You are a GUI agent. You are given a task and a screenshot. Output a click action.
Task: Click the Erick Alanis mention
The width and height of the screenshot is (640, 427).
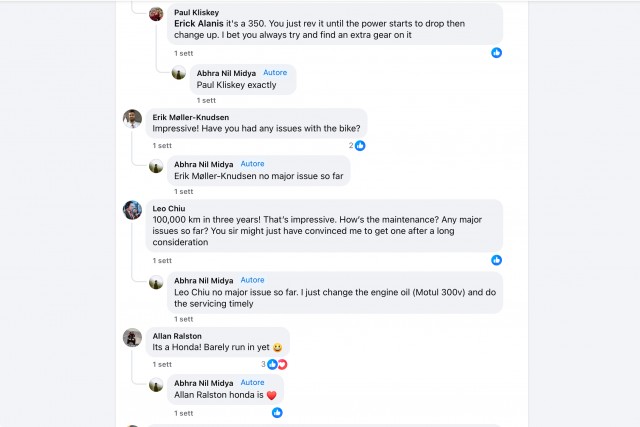[198, 23]
